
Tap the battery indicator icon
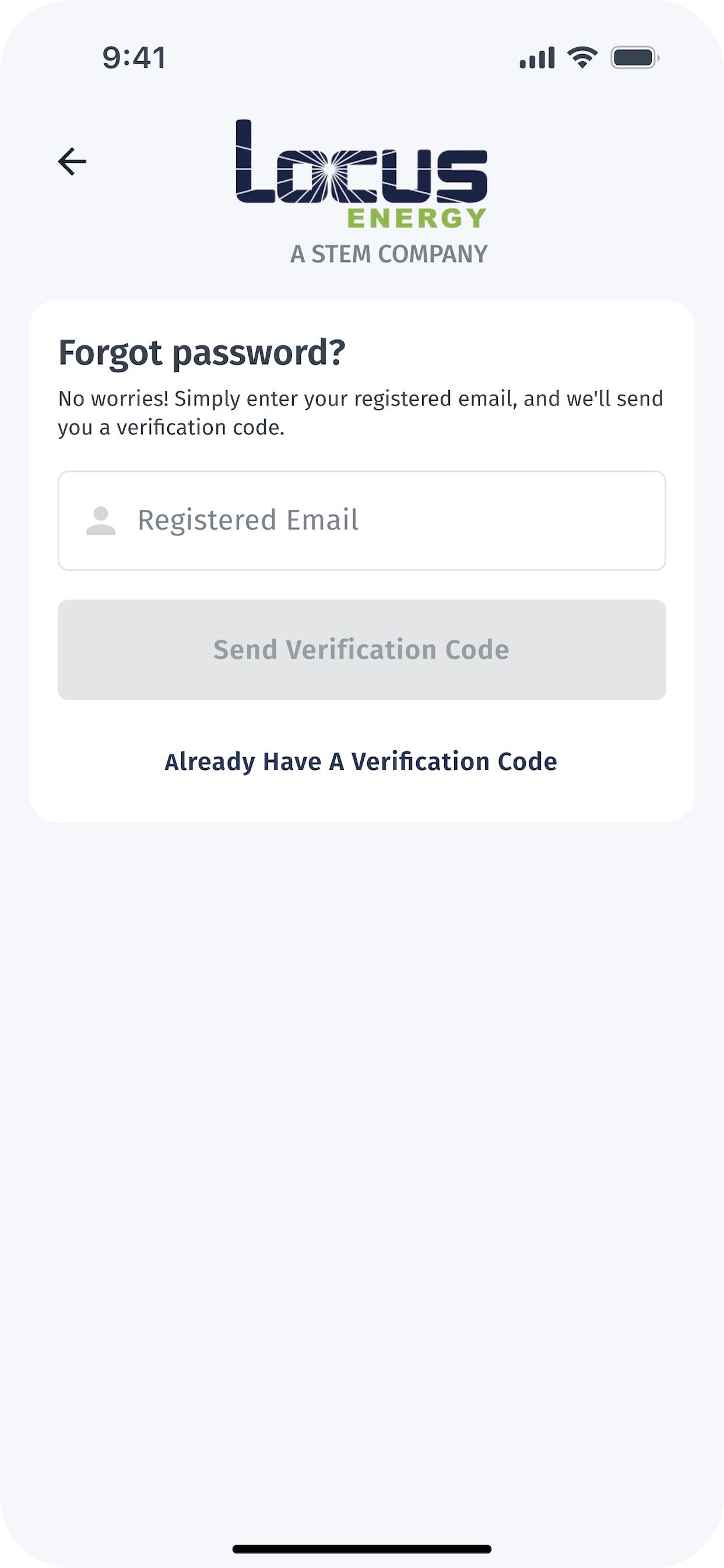635,58
